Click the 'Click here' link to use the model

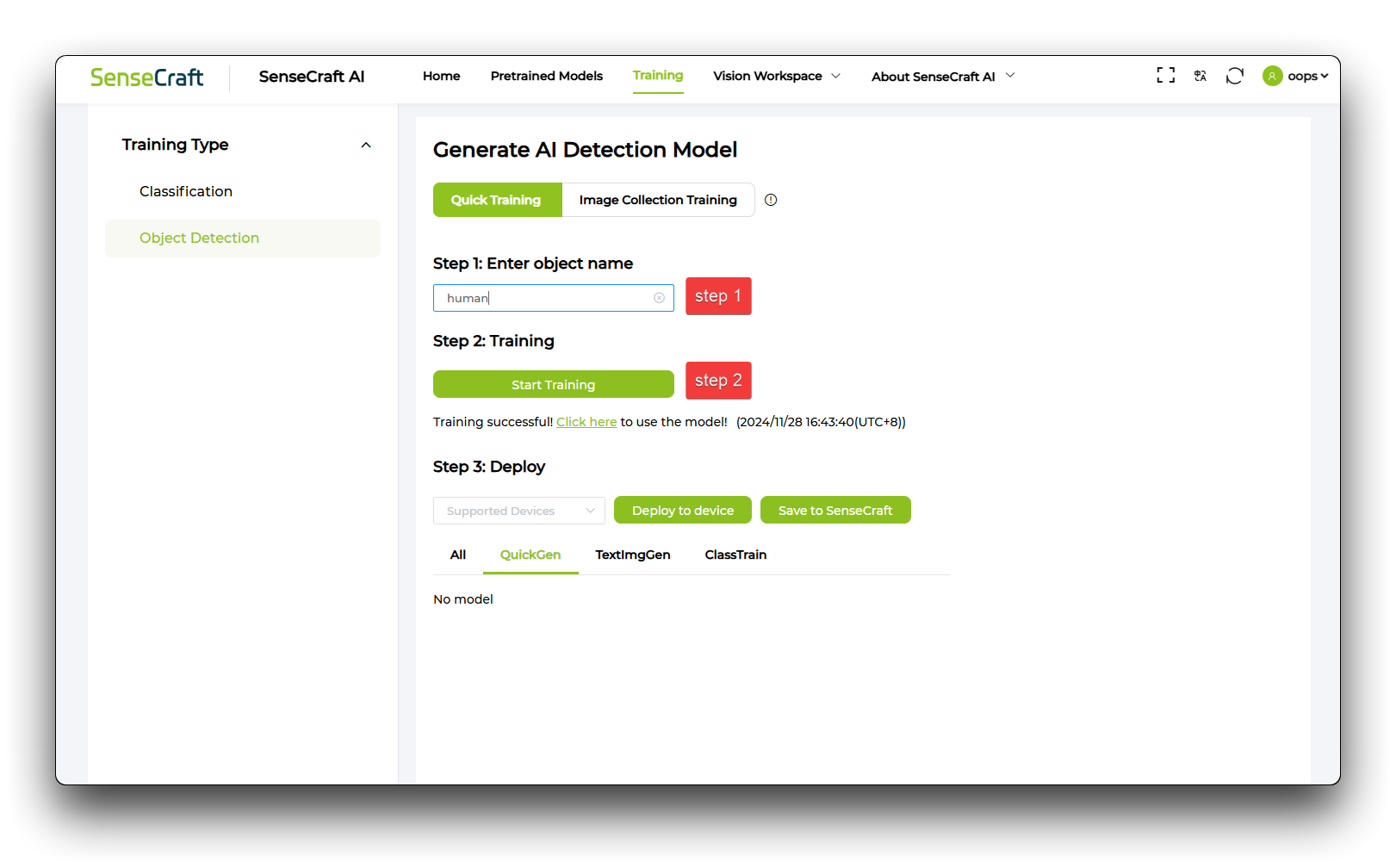586,422
